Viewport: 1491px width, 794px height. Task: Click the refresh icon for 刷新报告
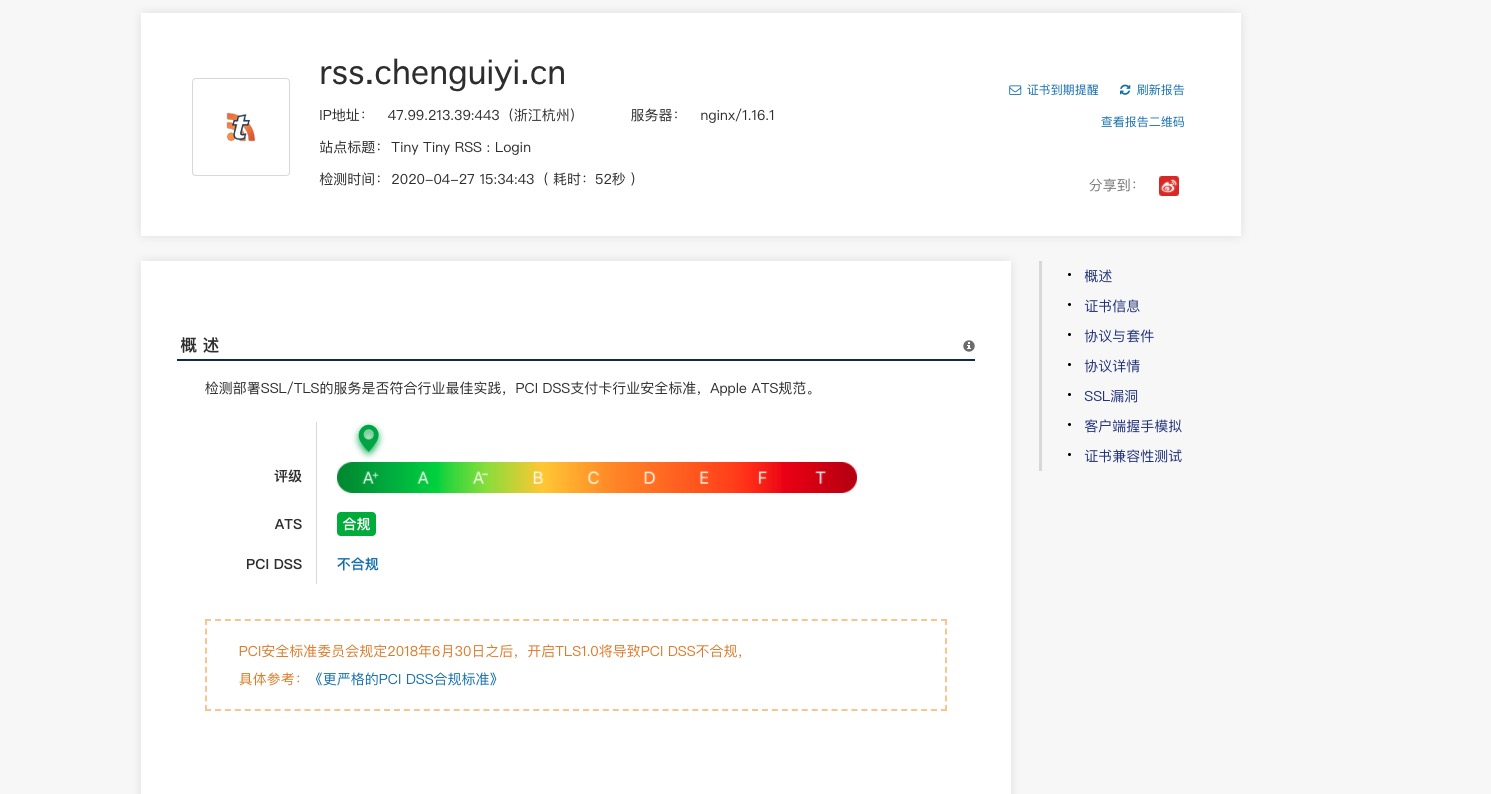pyautogui.click(x=1125, y=90)
